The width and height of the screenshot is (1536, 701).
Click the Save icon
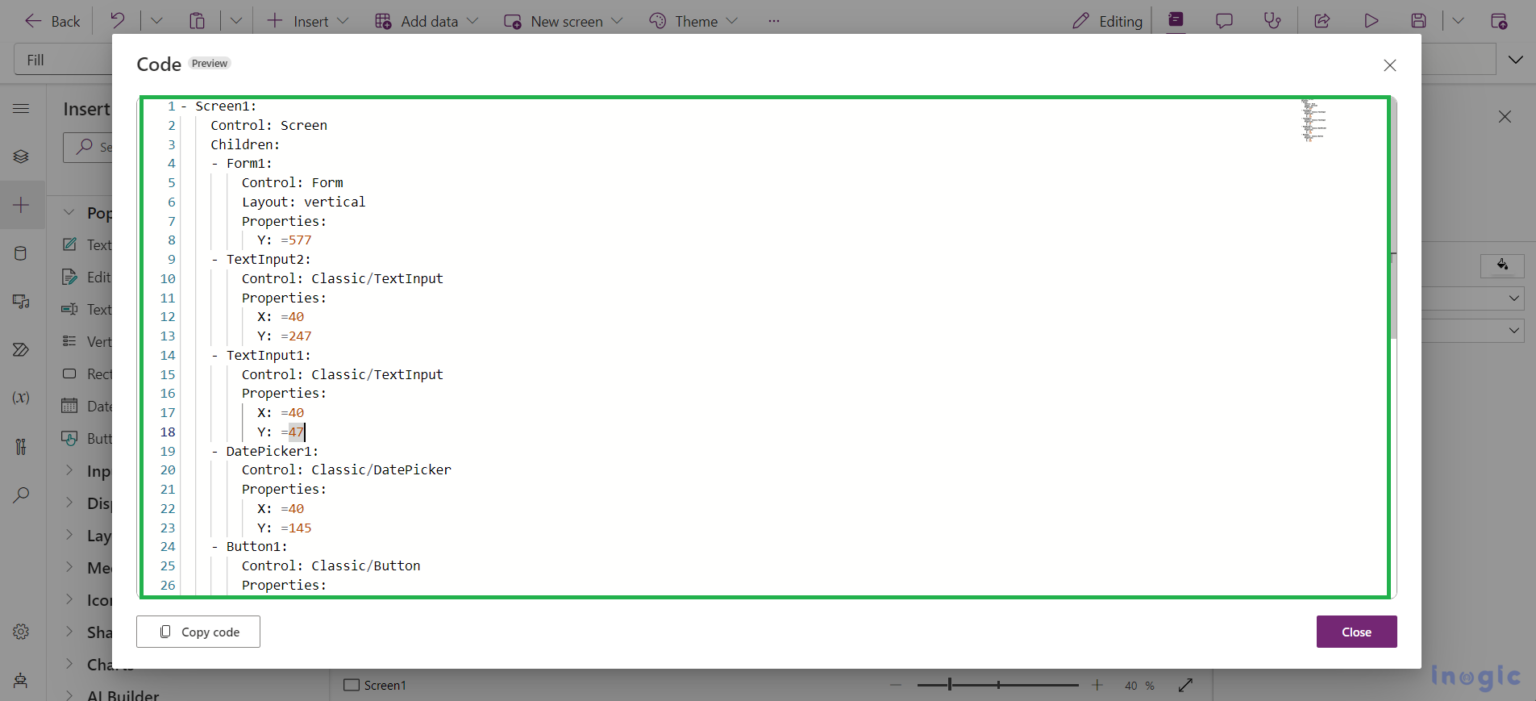coord(1418,21)
